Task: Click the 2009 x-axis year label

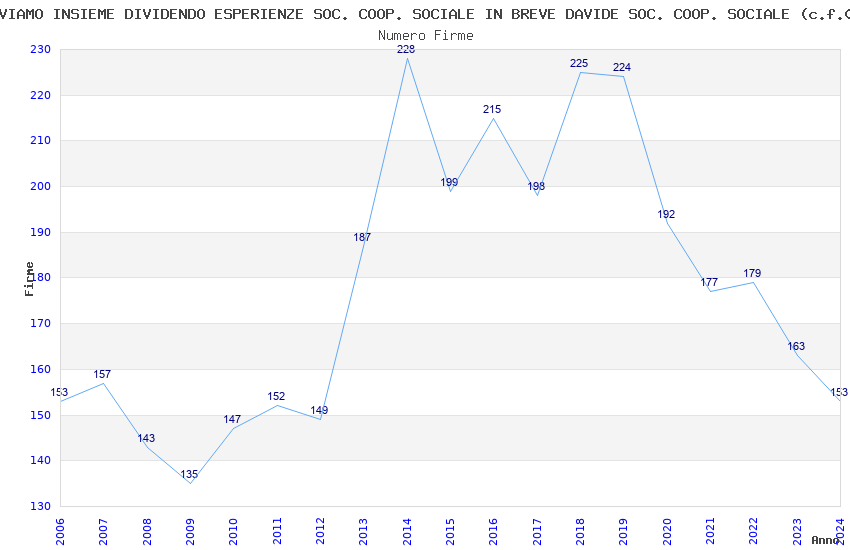Action: 190,531
